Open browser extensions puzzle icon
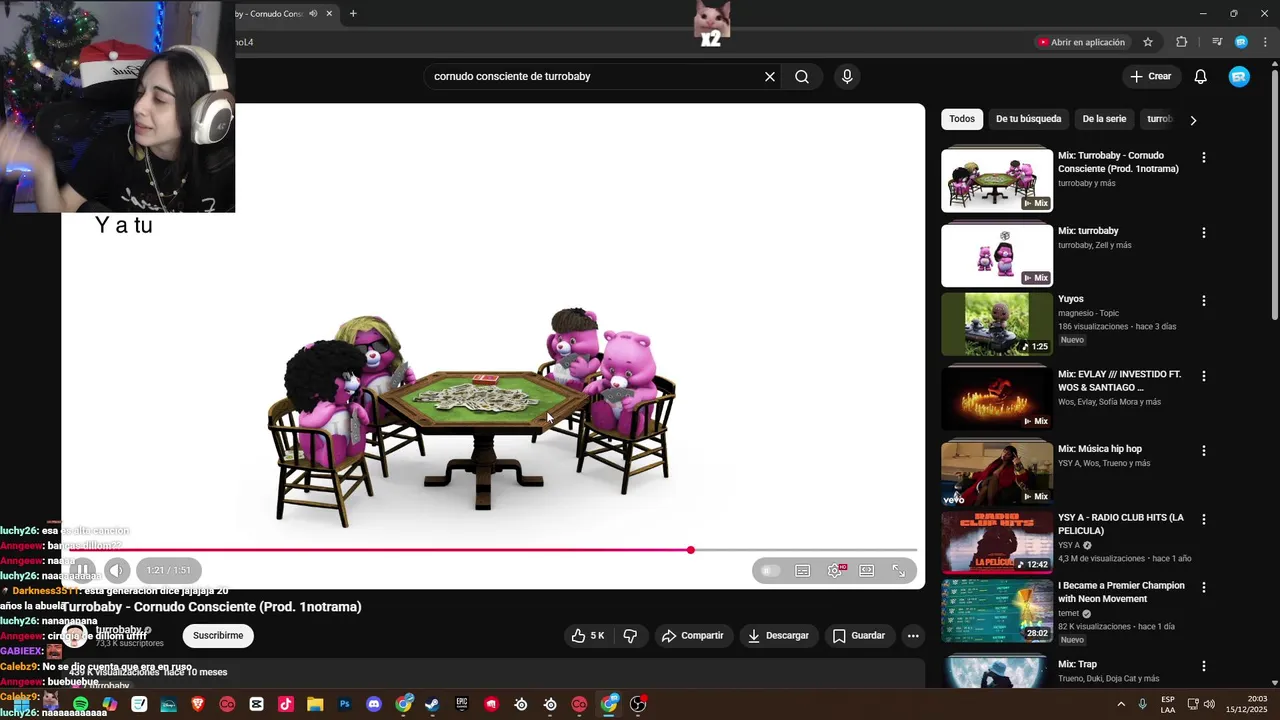Viewport: 1280px width, 720px height. point(1182,42)
